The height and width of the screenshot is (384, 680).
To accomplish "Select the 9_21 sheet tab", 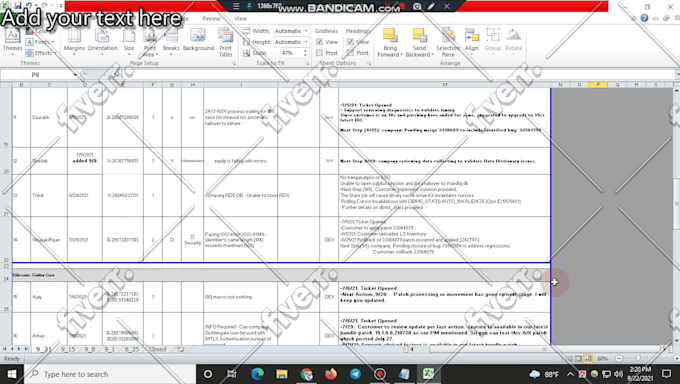I will point(43,349).
